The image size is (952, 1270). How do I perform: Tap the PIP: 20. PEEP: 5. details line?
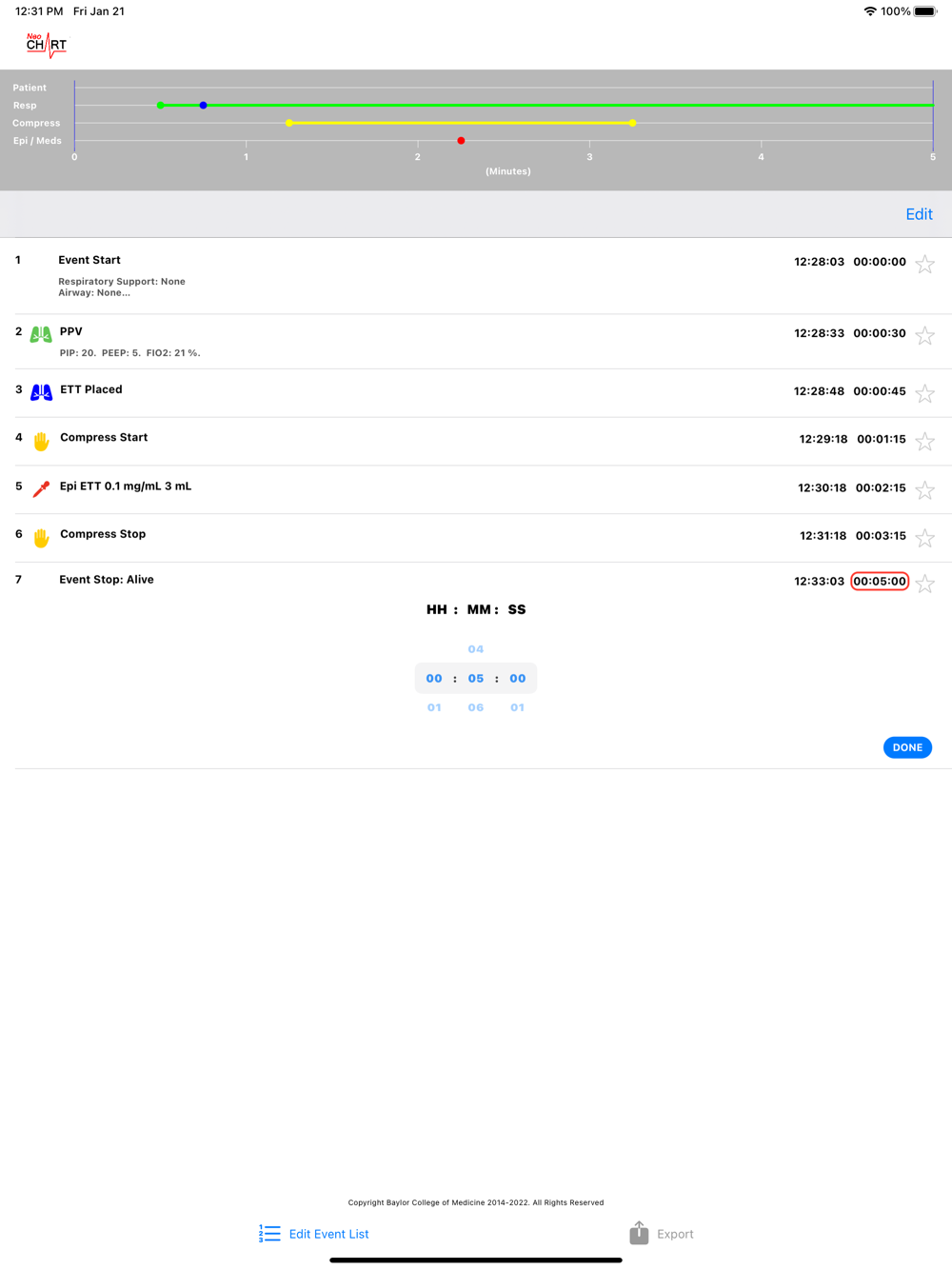(x=129, y=353)
